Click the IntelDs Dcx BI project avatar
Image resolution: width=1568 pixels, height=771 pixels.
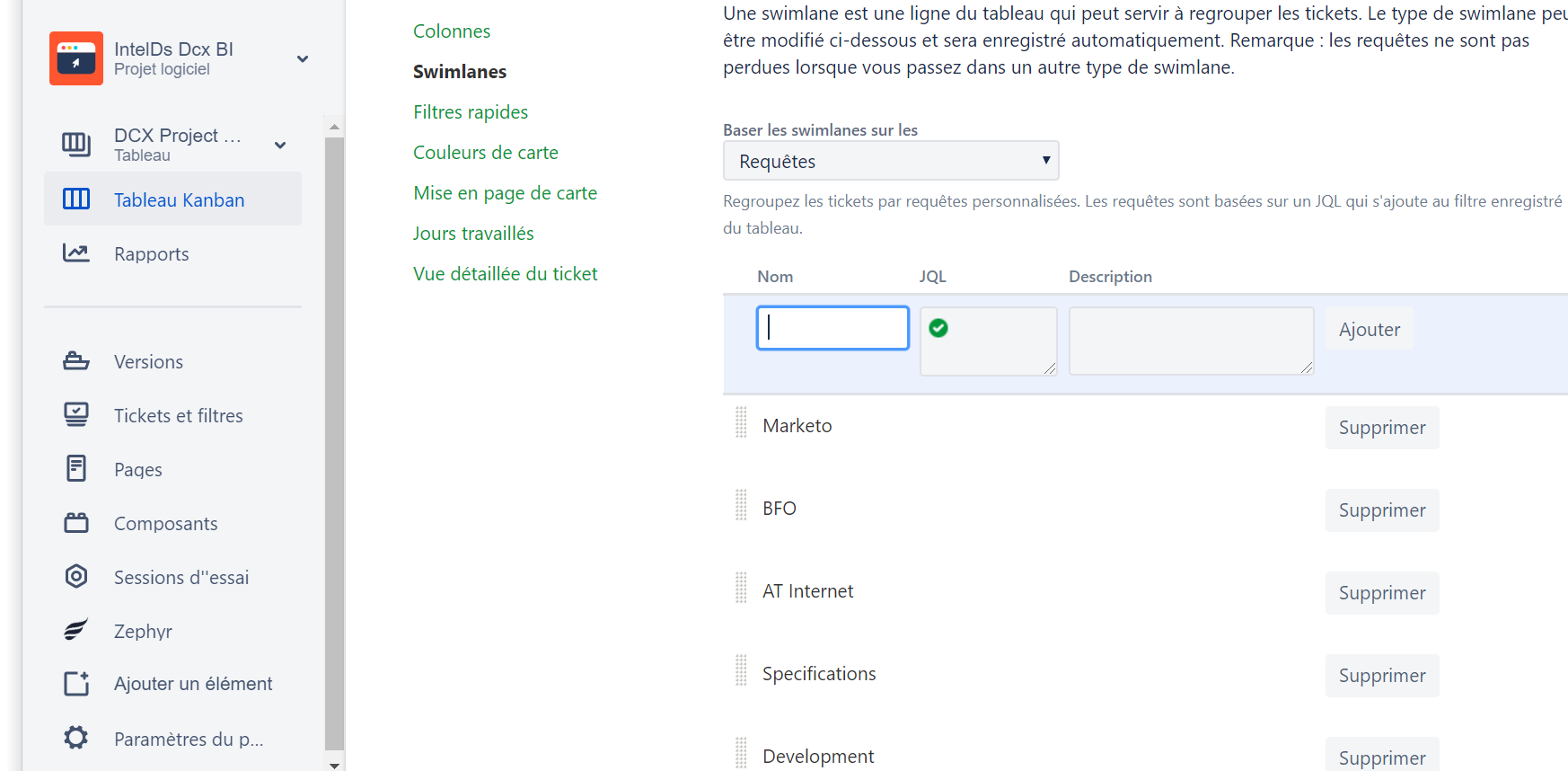pyautogui.click(x=76, y=58)
